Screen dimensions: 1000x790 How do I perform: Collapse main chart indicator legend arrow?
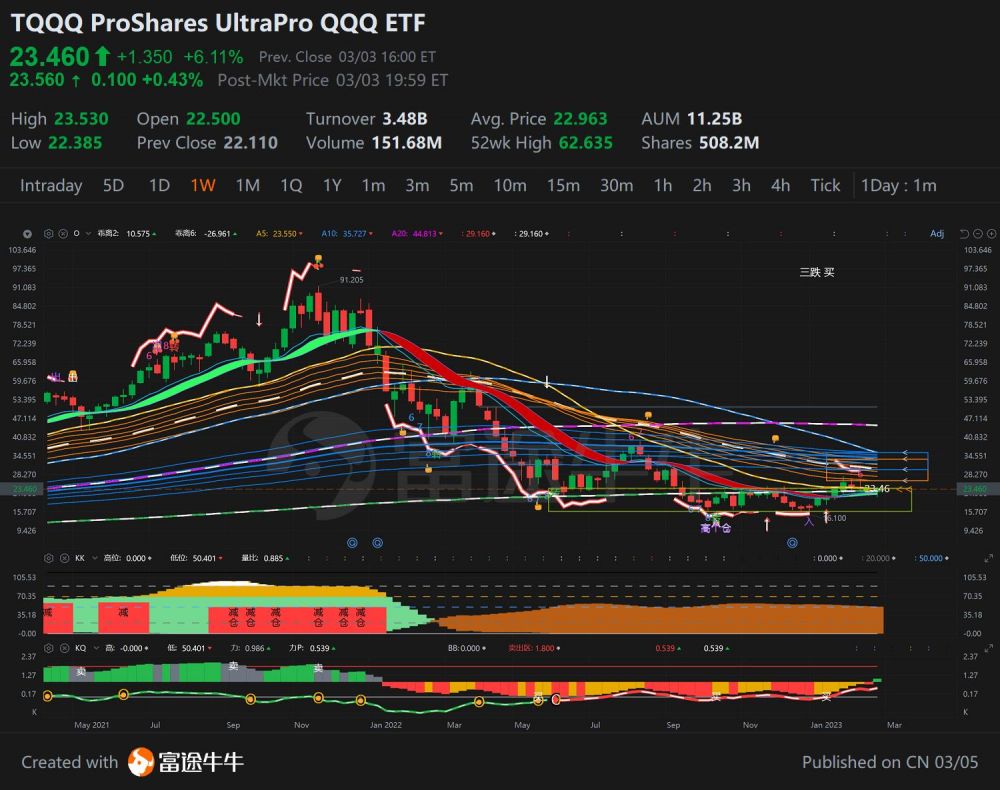27,234
